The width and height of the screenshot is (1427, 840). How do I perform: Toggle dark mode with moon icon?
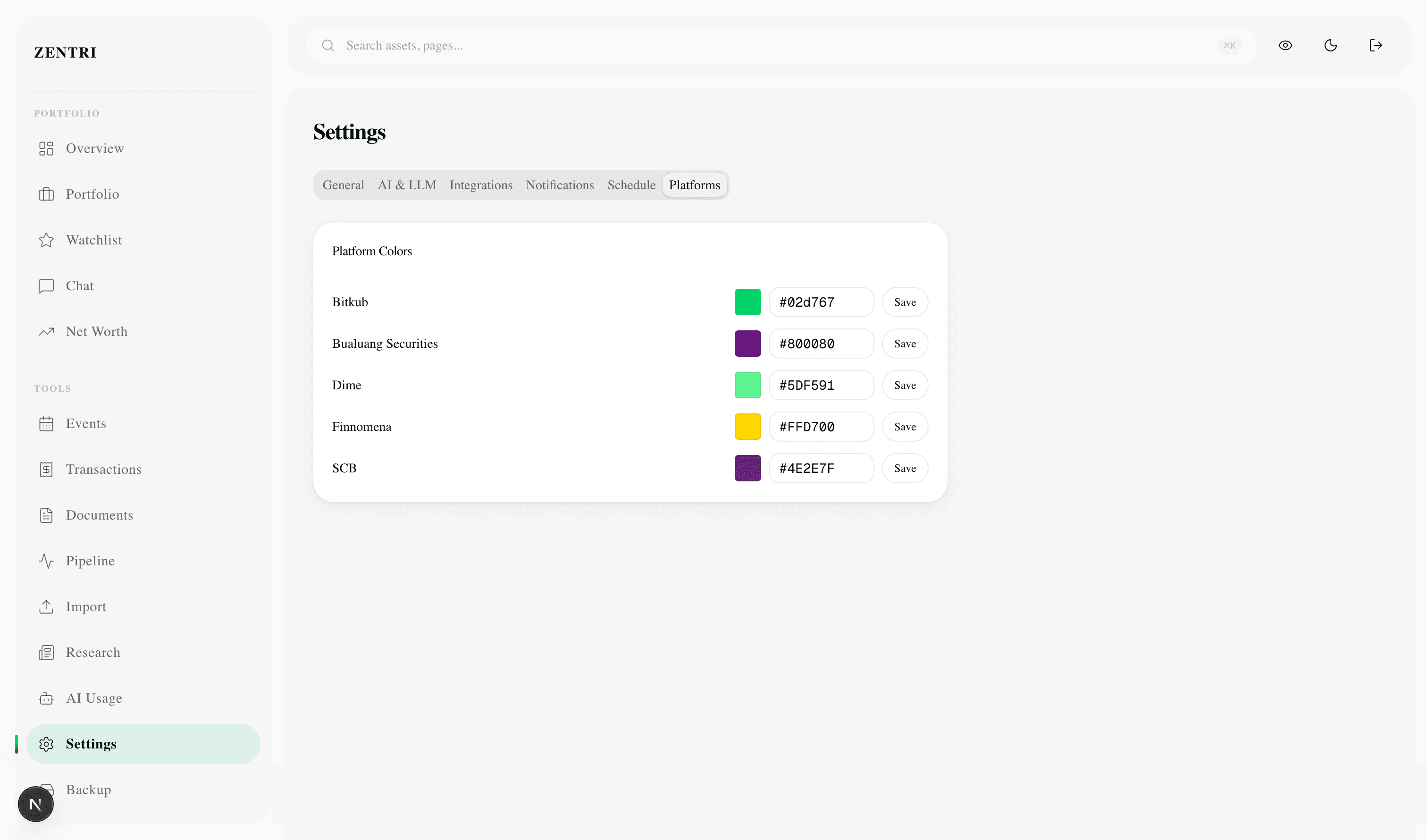pos(1330,45)
